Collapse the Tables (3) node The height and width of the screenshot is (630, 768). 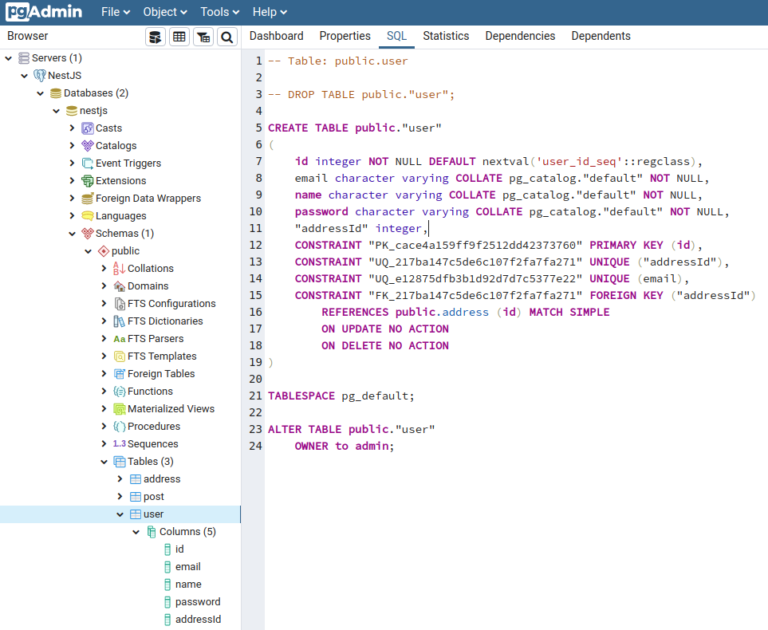pos(104,462)
